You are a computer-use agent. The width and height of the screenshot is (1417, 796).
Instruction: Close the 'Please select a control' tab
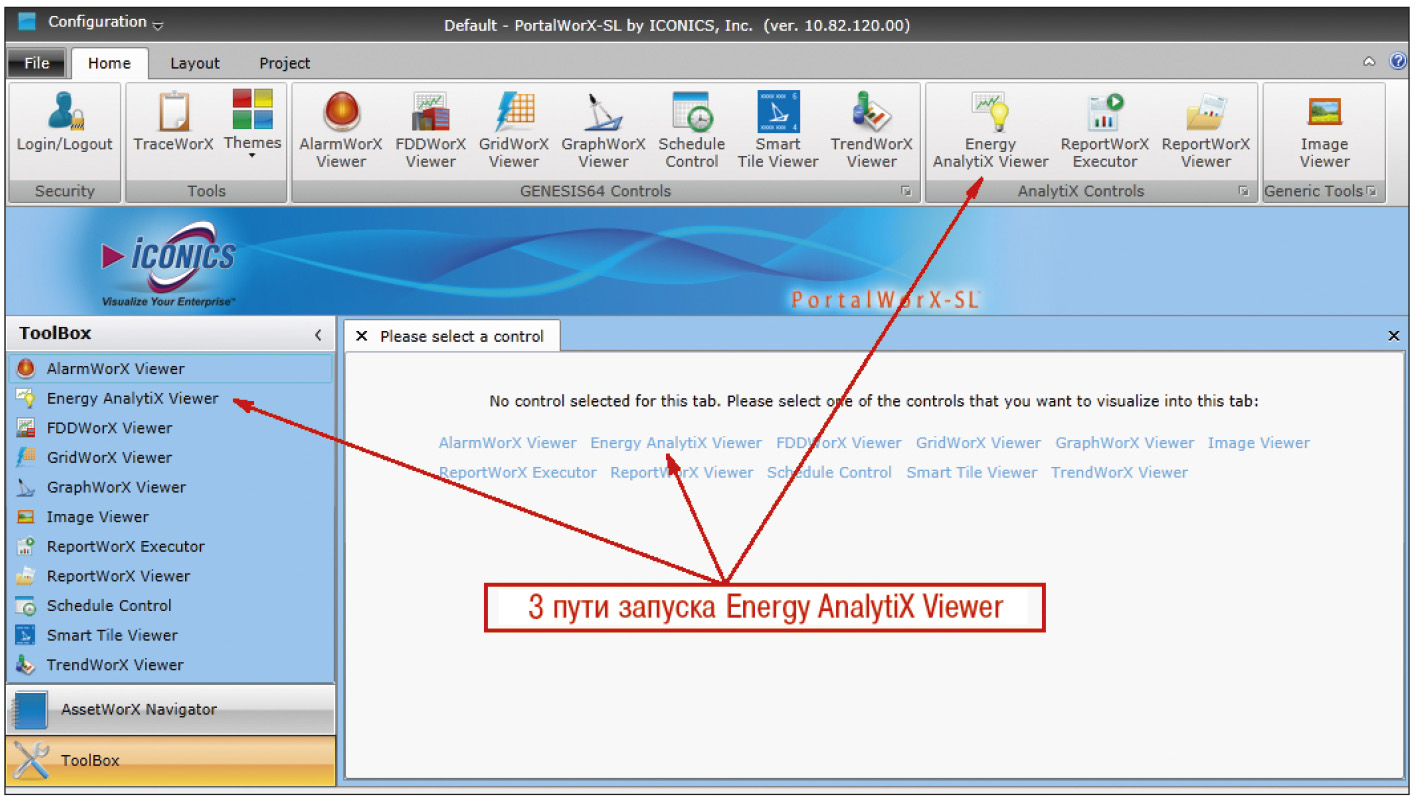click(x=362, y=336)
